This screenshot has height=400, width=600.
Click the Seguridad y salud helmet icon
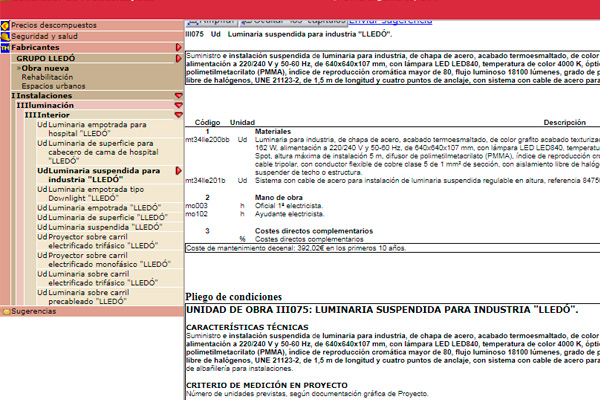(5, 37)
